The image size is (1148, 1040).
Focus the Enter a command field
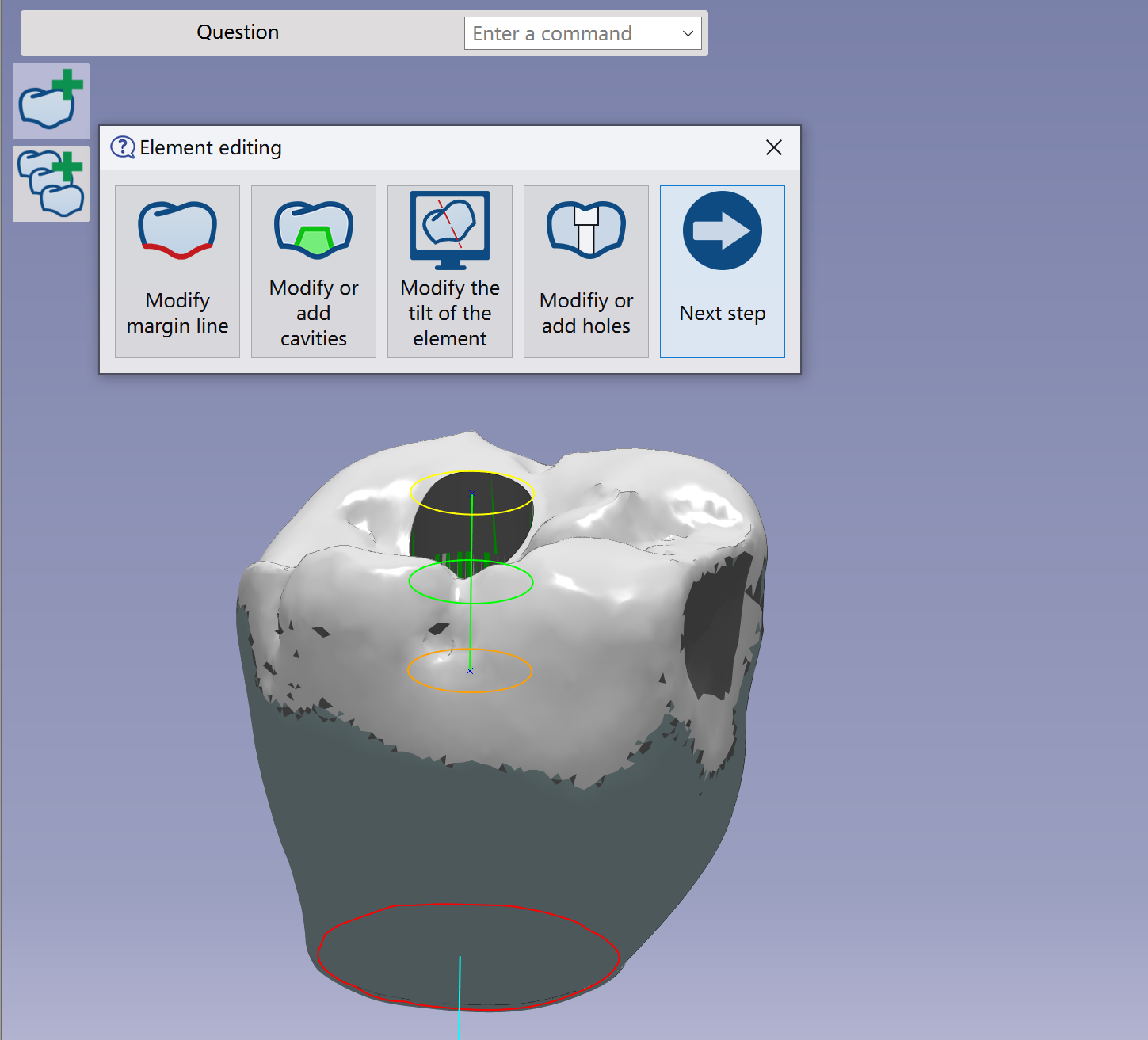[x=583, y=33]
